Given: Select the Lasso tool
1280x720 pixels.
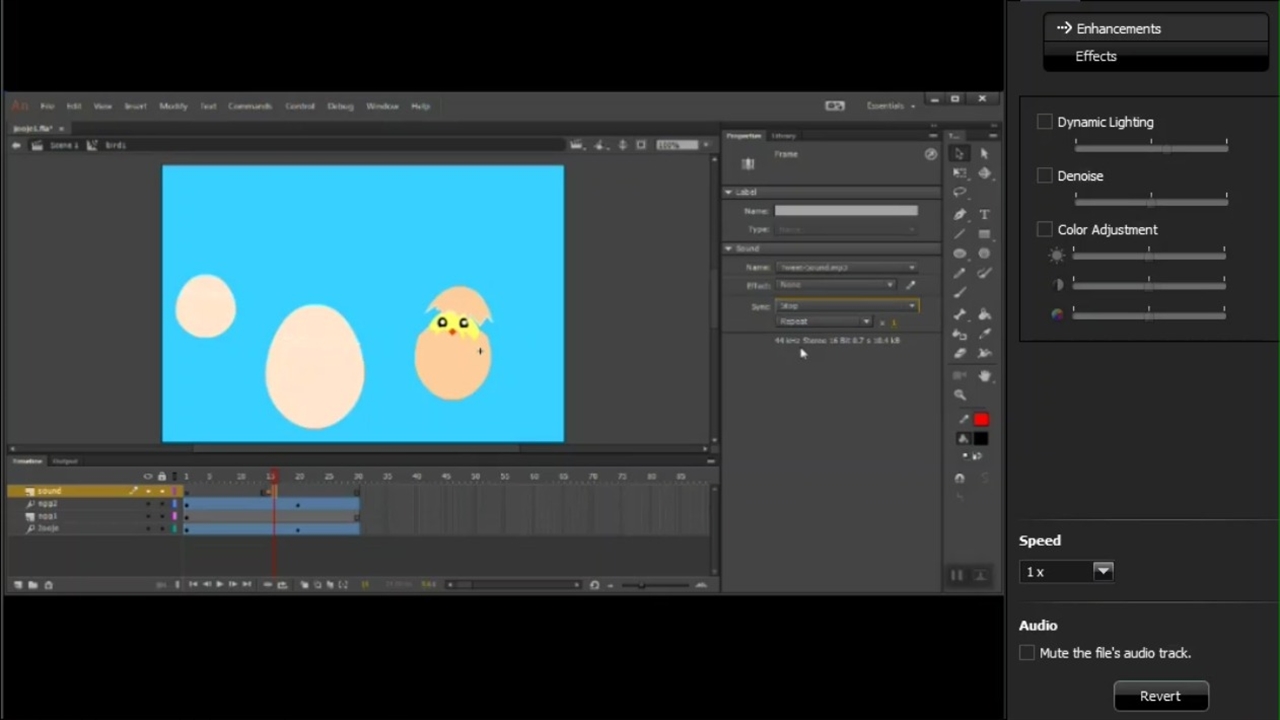Looking at the screenshot, I should (x=960, y=193).
